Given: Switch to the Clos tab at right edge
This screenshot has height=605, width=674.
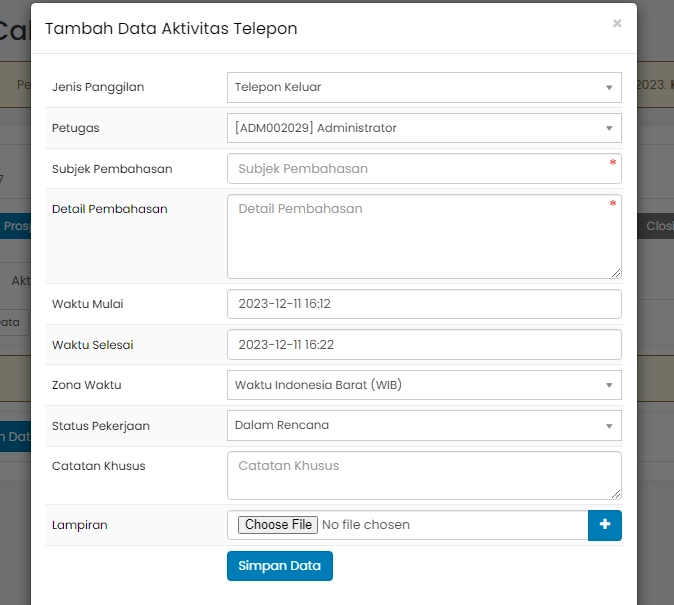Looking at the screenshot, I should pos(658,227).
